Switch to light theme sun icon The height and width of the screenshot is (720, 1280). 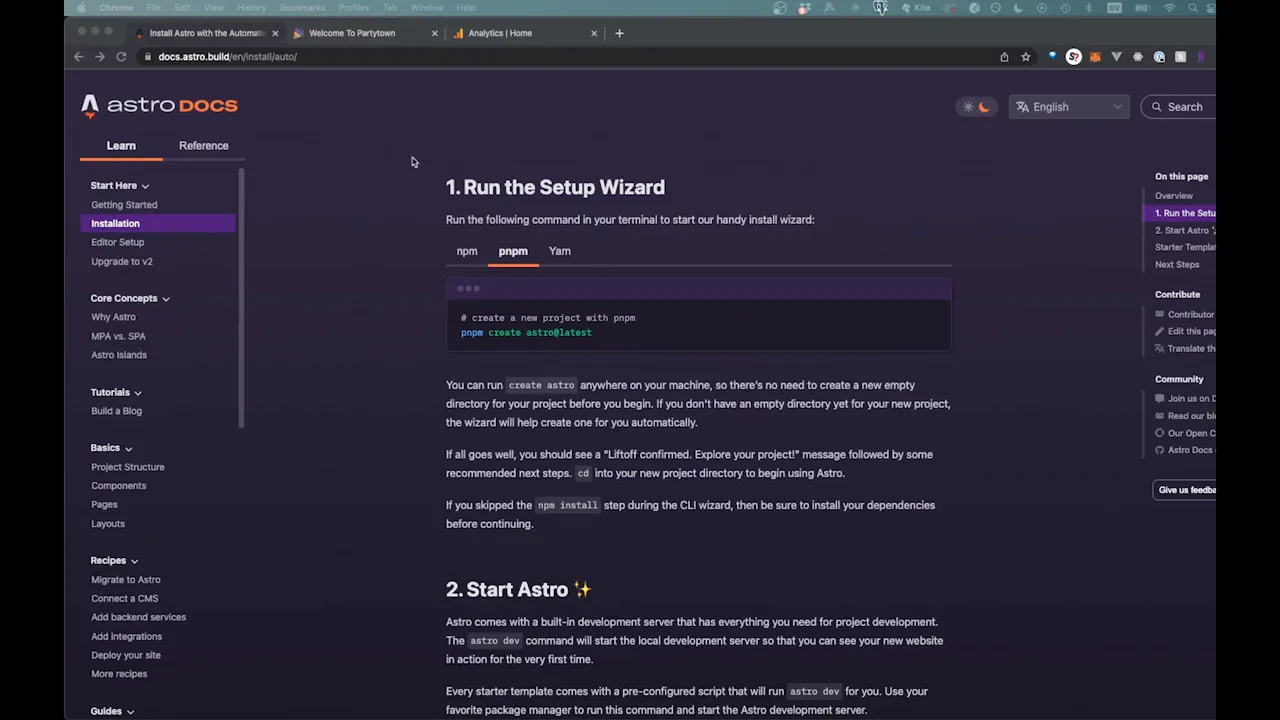coord(968,107)
